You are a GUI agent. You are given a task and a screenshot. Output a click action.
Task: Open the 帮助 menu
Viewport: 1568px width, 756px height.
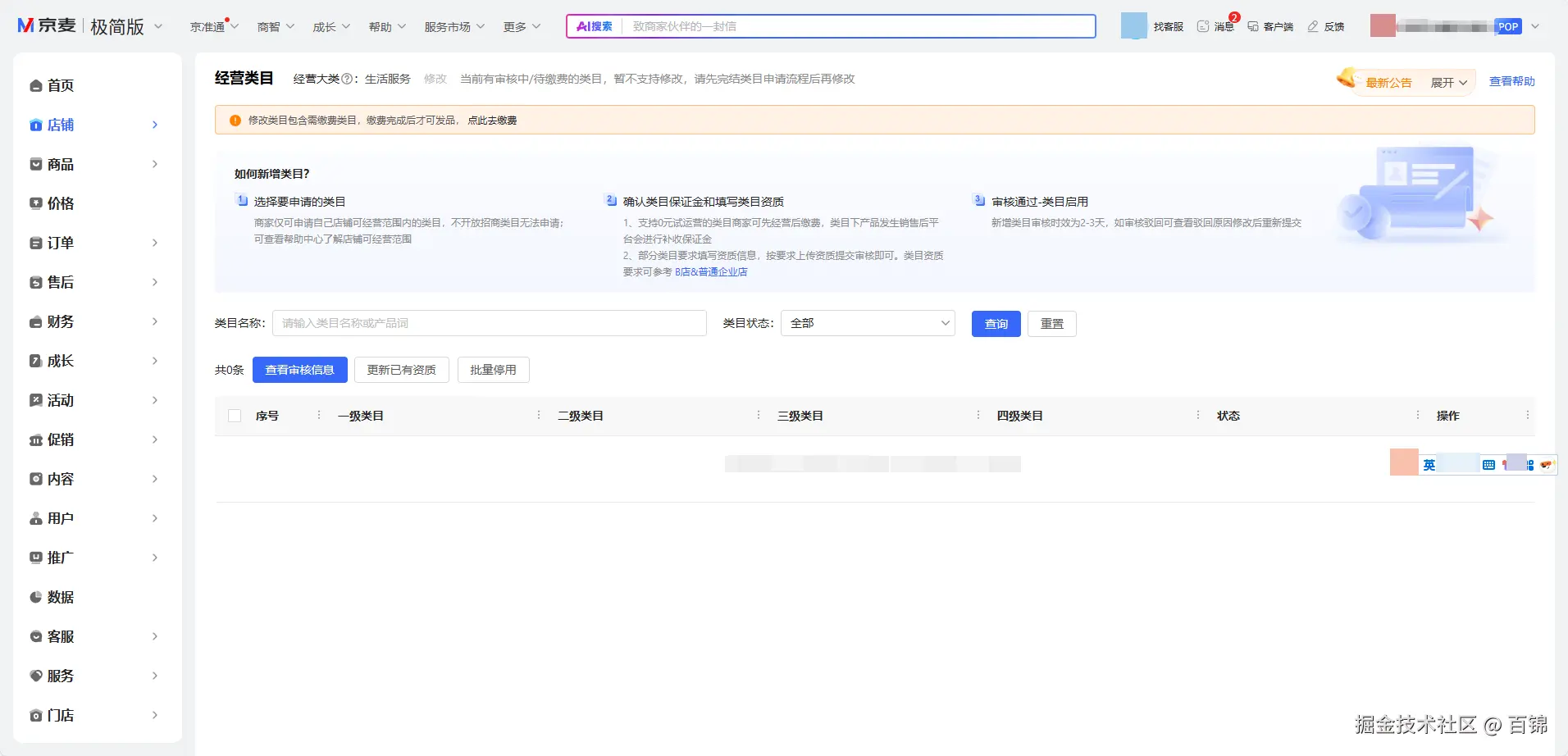click(381, 26)
